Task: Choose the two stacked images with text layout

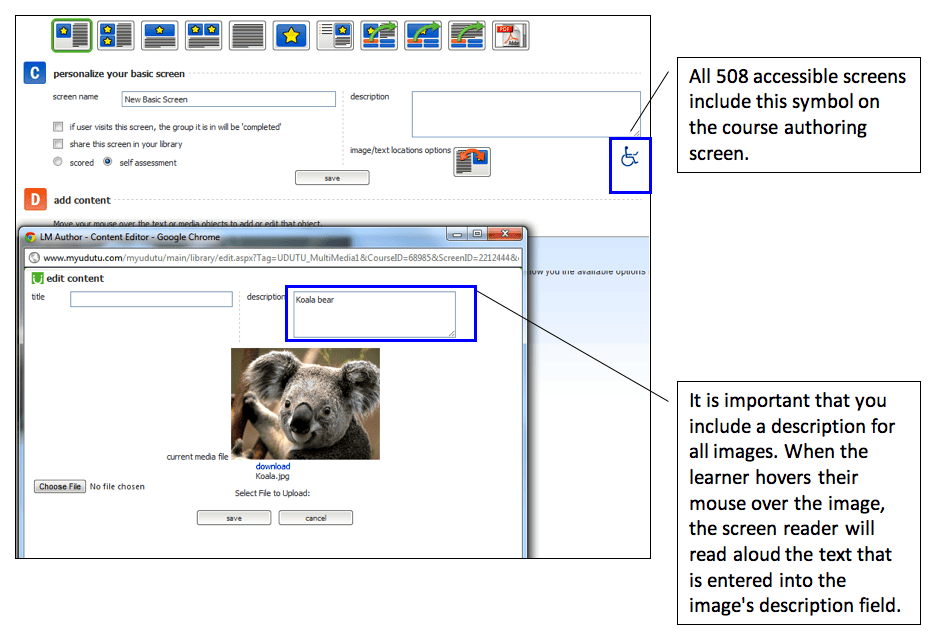Action: (116, 36)
